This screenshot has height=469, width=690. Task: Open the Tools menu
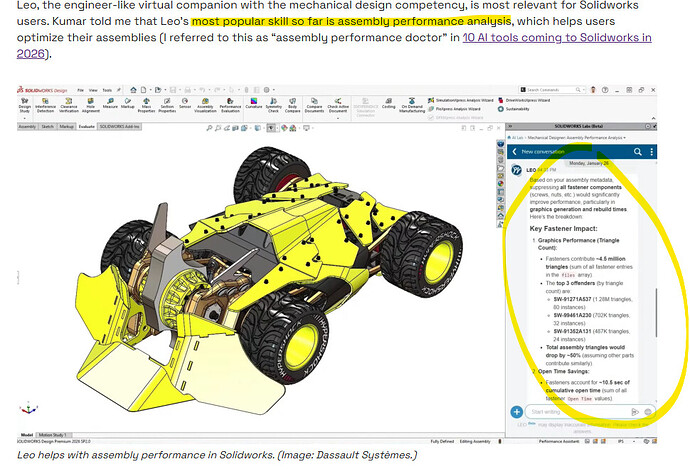[107, 90]
